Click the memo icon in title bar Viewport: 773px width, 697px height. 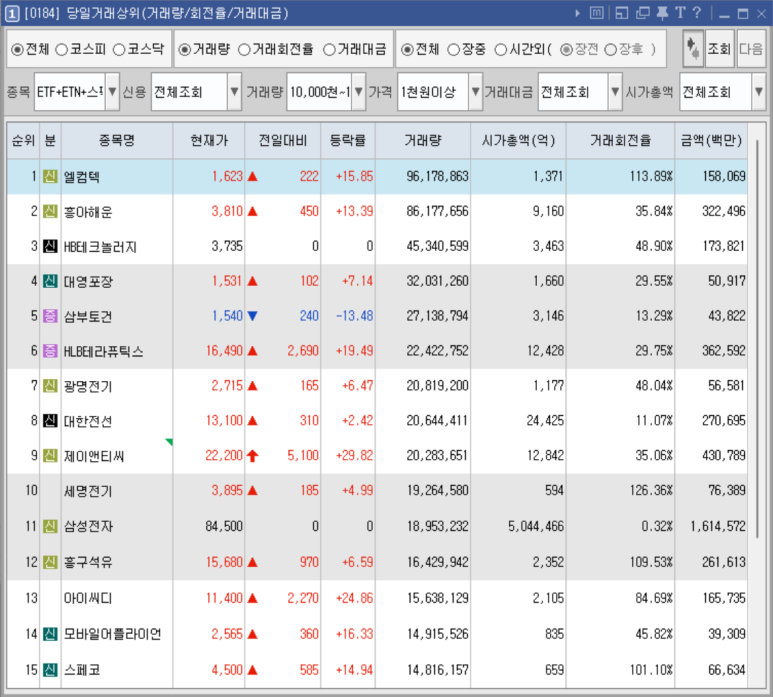click(597, 13)
